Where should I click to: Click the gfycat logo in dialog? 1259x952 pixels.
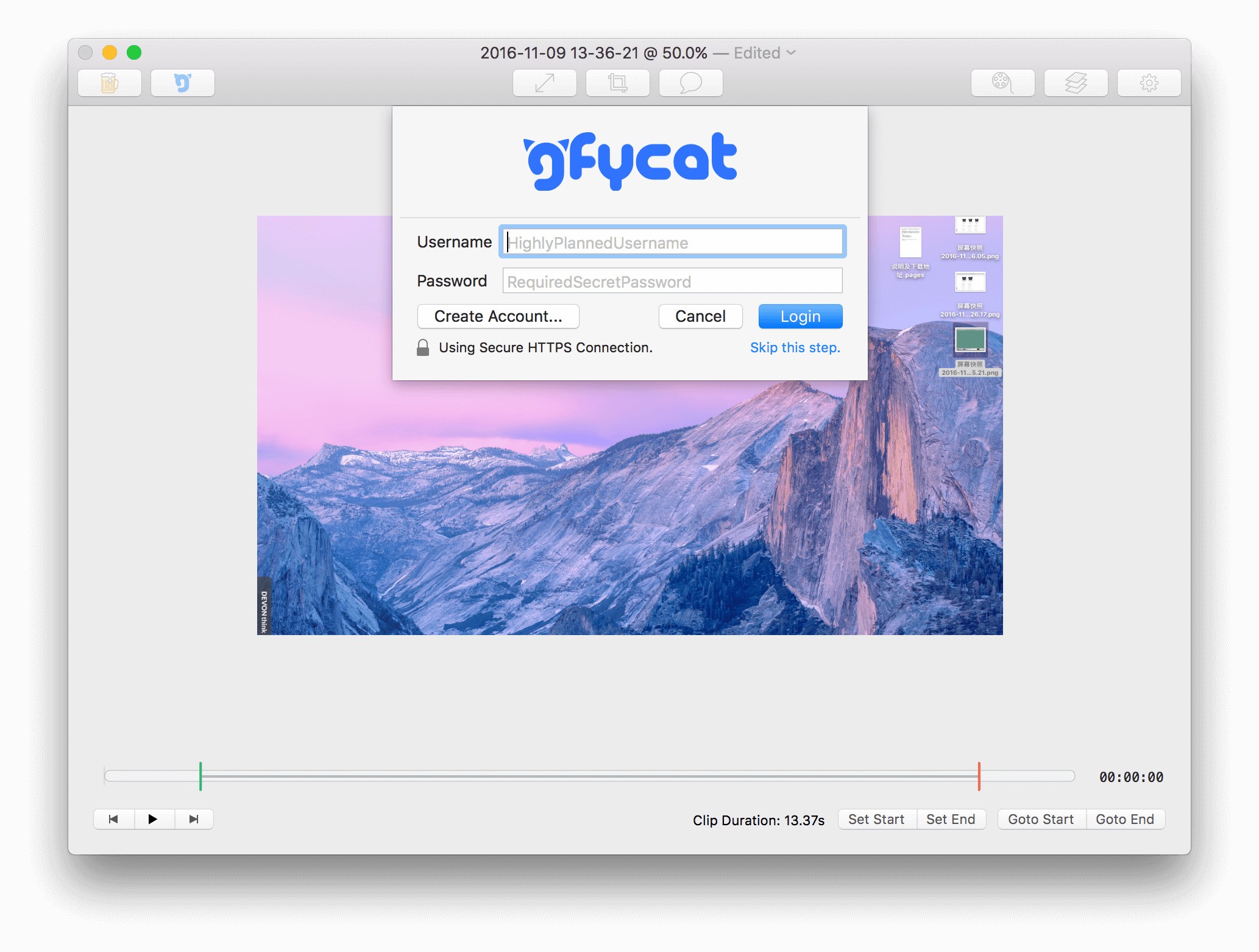pyautogui.click(x=630, y=161)
